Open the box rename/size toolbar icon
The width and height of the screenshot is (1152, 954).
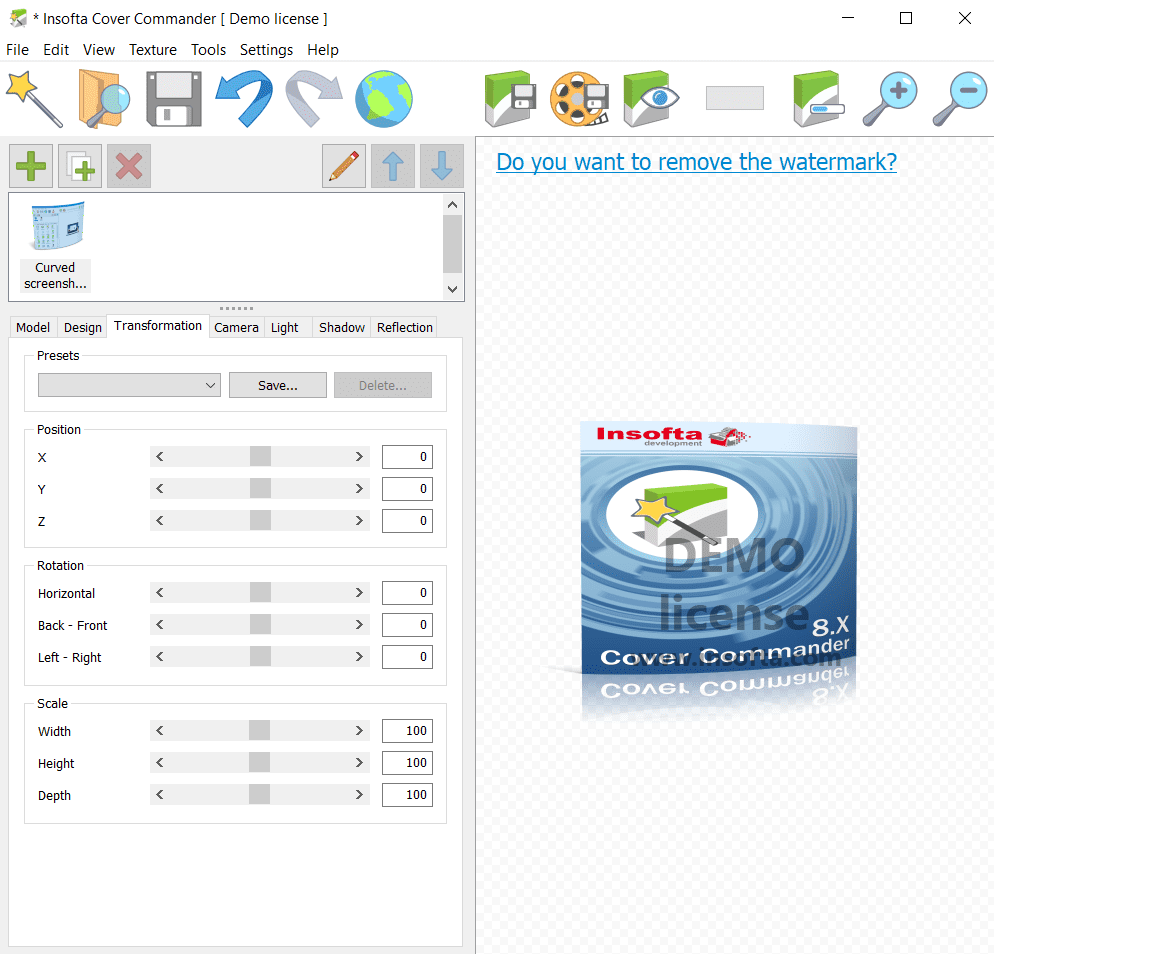pos(818,98)
